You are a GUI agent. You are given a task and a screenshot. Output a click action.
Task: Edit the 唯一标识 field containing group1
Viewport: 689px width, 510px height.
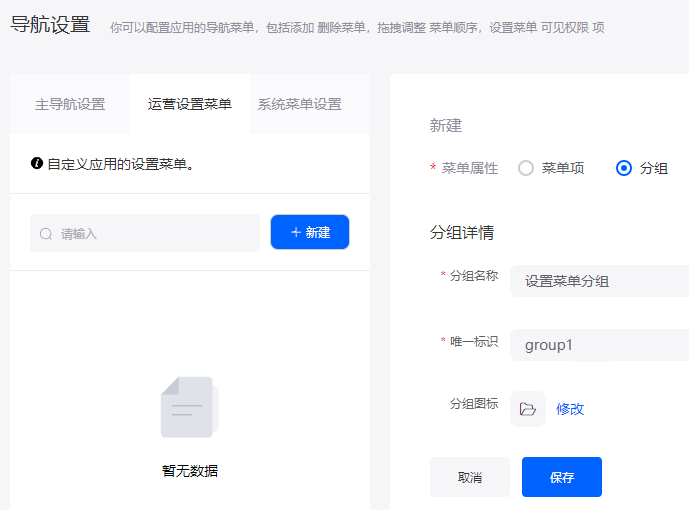click(599, 345)
